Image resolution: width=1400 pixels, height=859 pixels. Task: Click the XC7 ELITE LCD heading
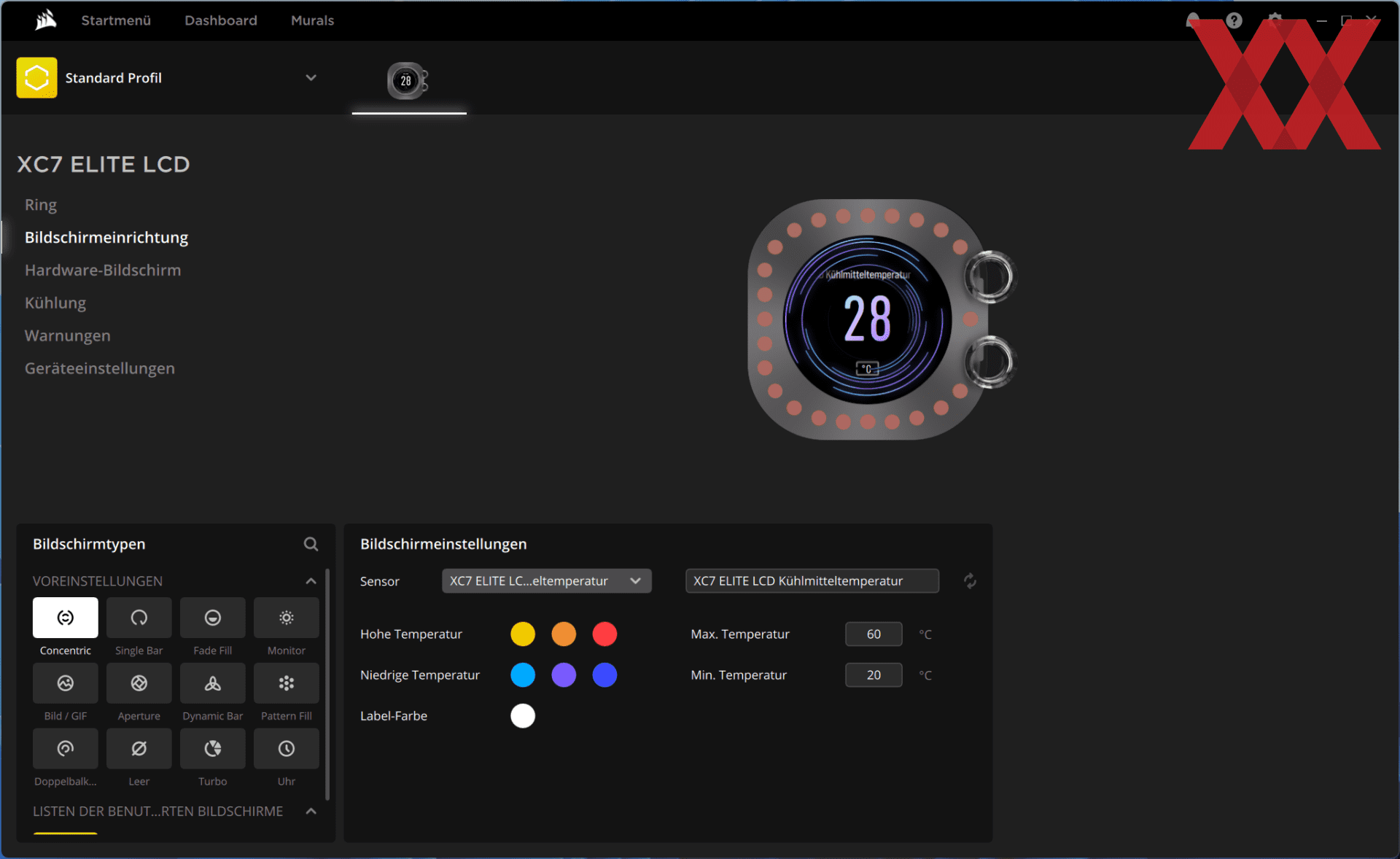[x=104, y=165]
